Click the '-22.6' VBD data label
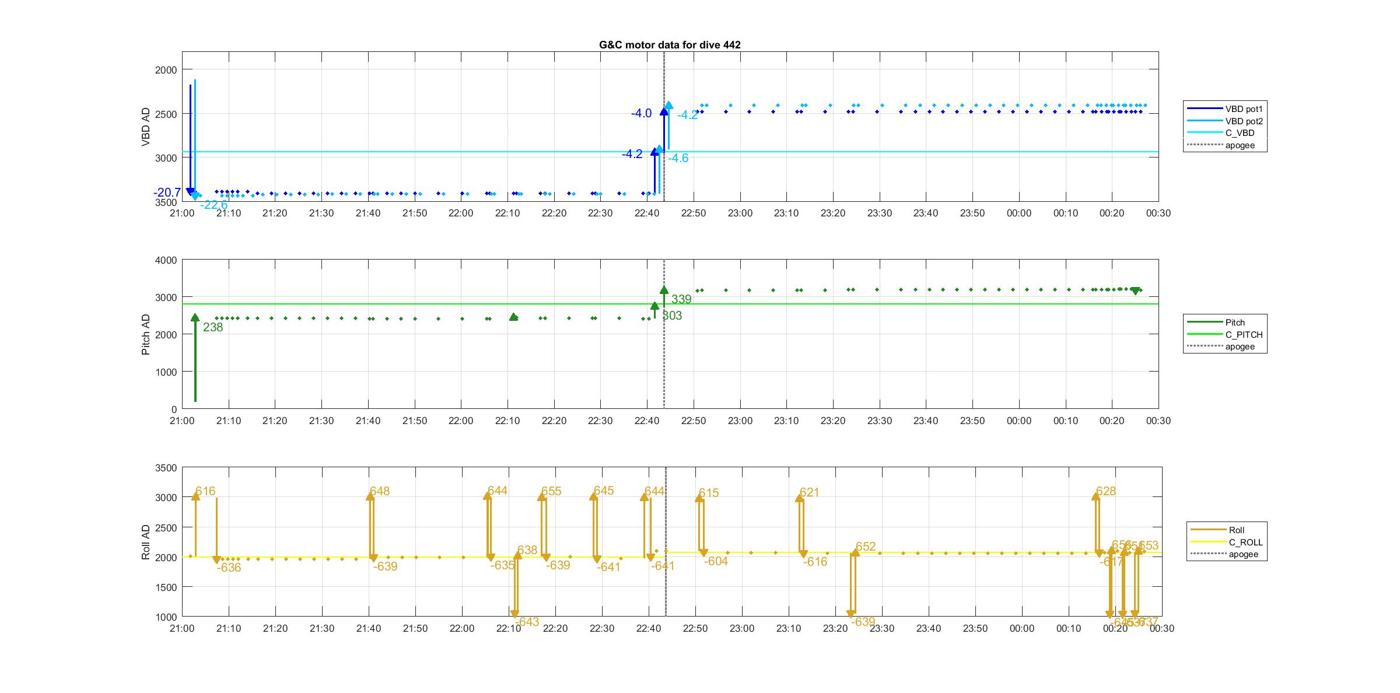Image resolution: width=1400 pixels, height=693 pixels. point(214,205)
